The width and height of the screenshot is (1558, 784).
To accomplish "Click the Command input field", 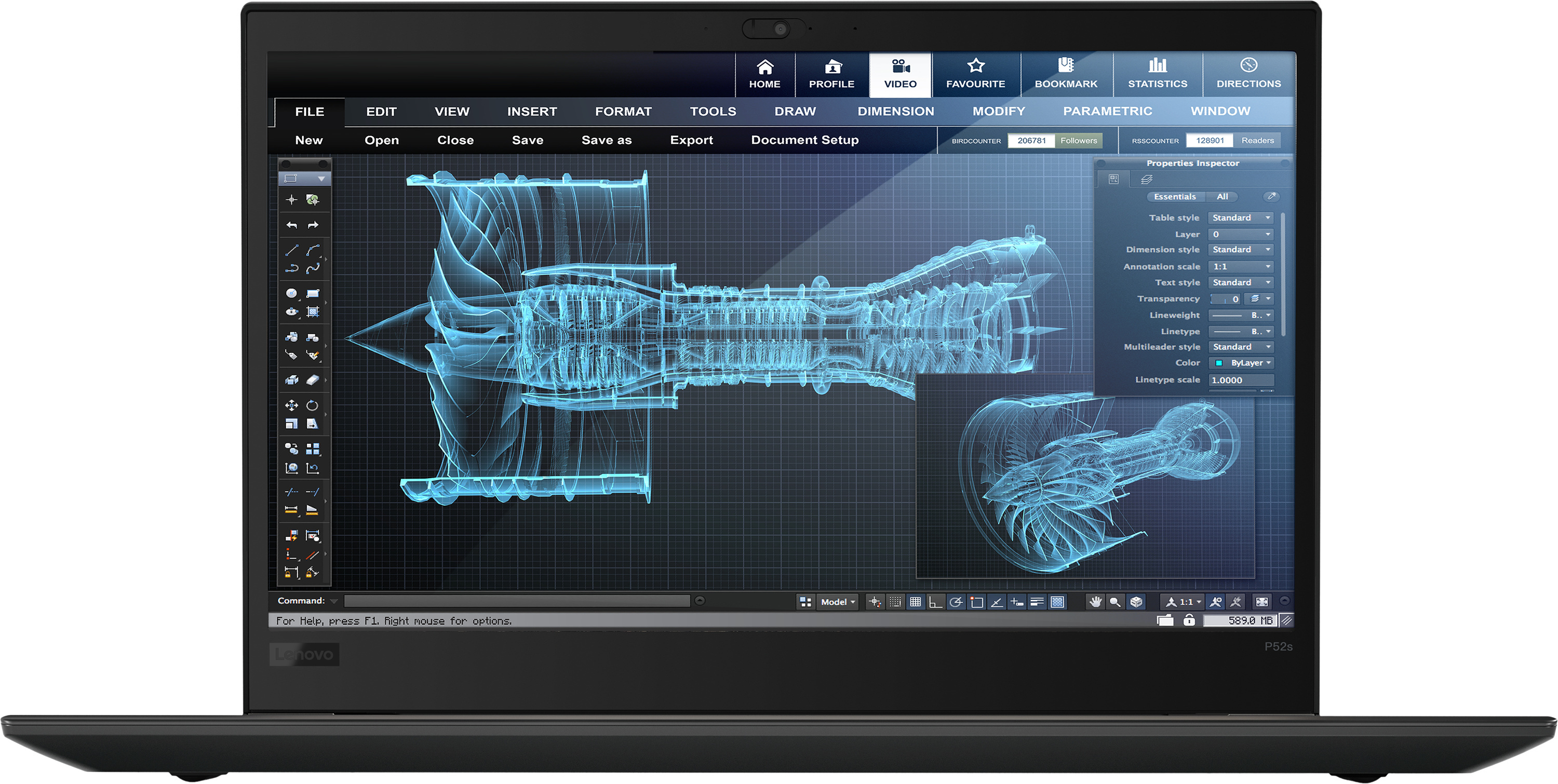I will tap(517, 601).
